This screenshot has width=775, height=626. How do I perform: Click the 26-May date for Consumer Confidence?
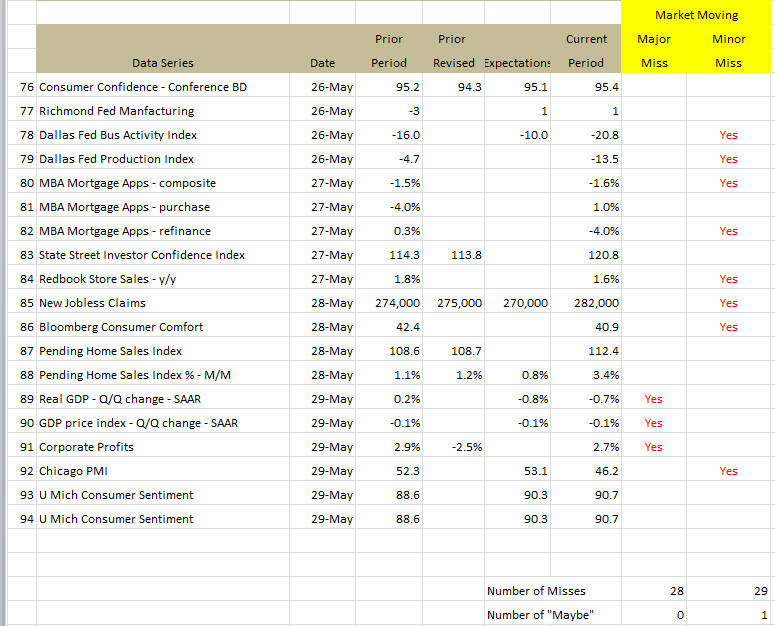pos(332,87)
